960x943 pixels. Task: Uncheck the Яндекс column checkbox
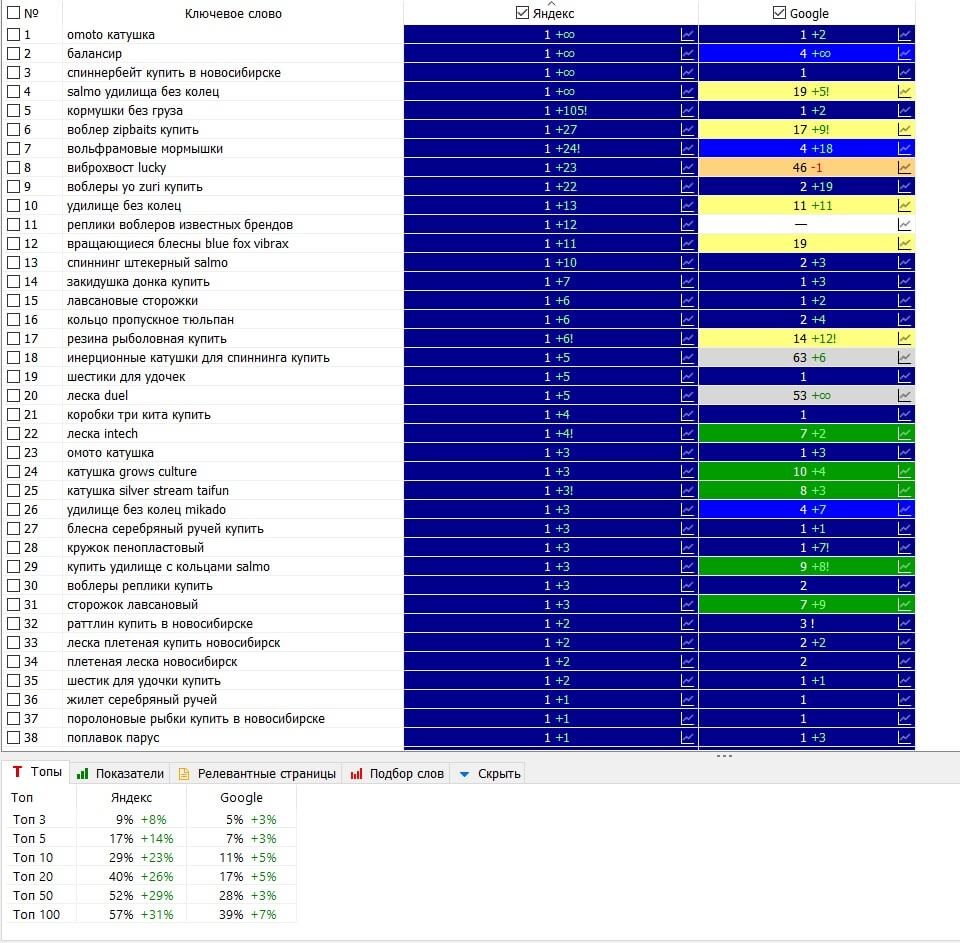click(522, 13)
